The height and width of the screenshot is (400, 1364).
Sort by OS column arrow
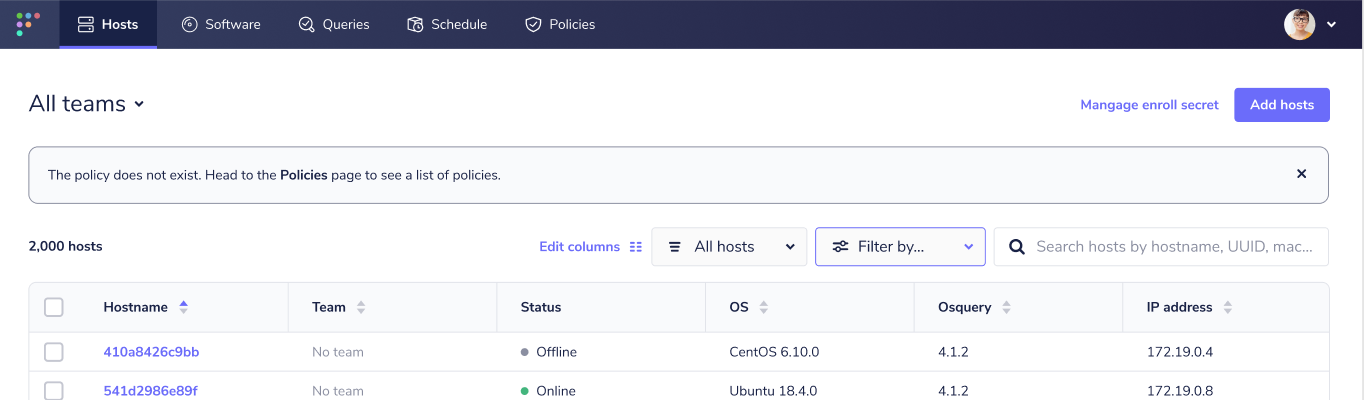[764, 308]
